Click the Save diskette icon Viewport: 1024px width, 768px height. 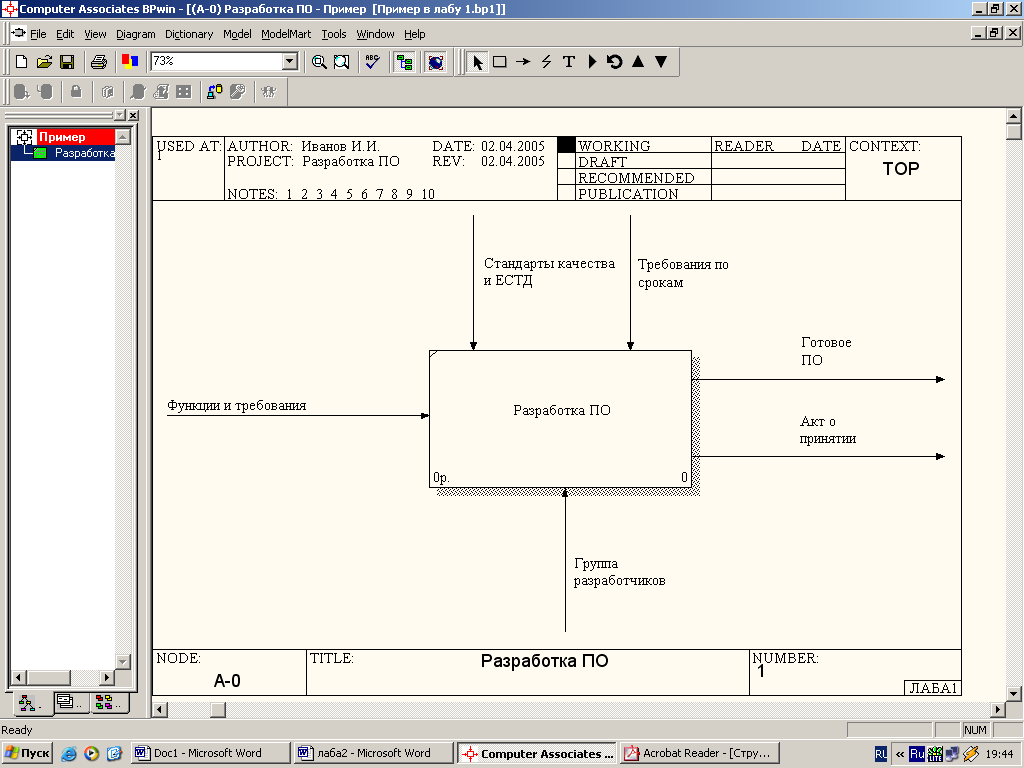tap(67, 62)
